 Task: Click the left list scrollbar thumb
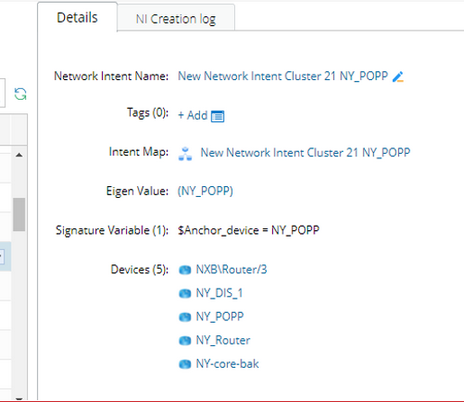click(19, 214)
